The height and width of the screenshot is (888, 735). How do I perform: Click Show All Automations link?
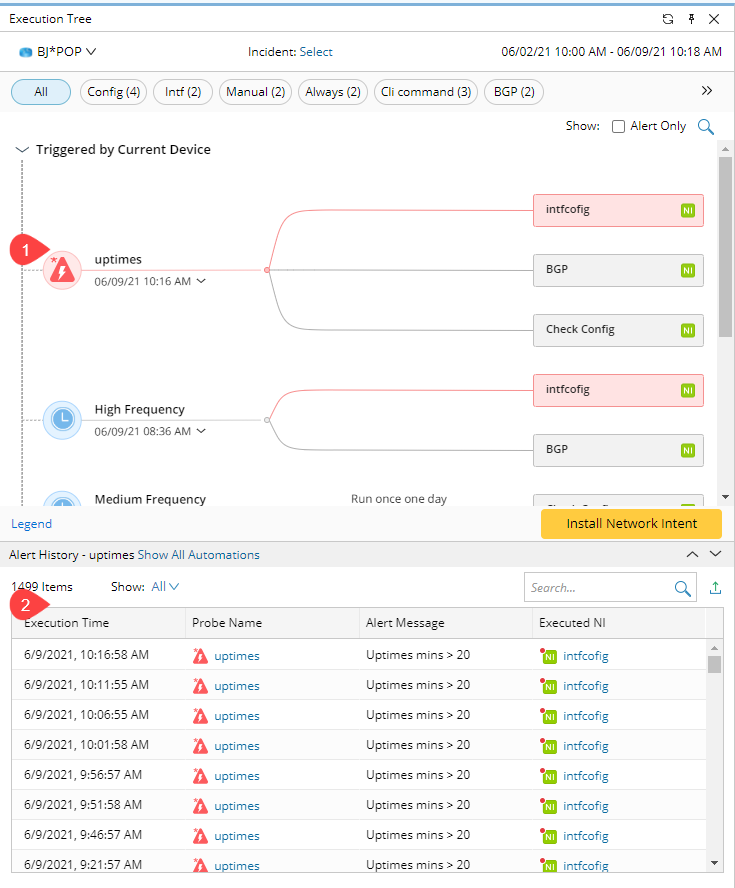pyautogui.click(x=199, y=555)
